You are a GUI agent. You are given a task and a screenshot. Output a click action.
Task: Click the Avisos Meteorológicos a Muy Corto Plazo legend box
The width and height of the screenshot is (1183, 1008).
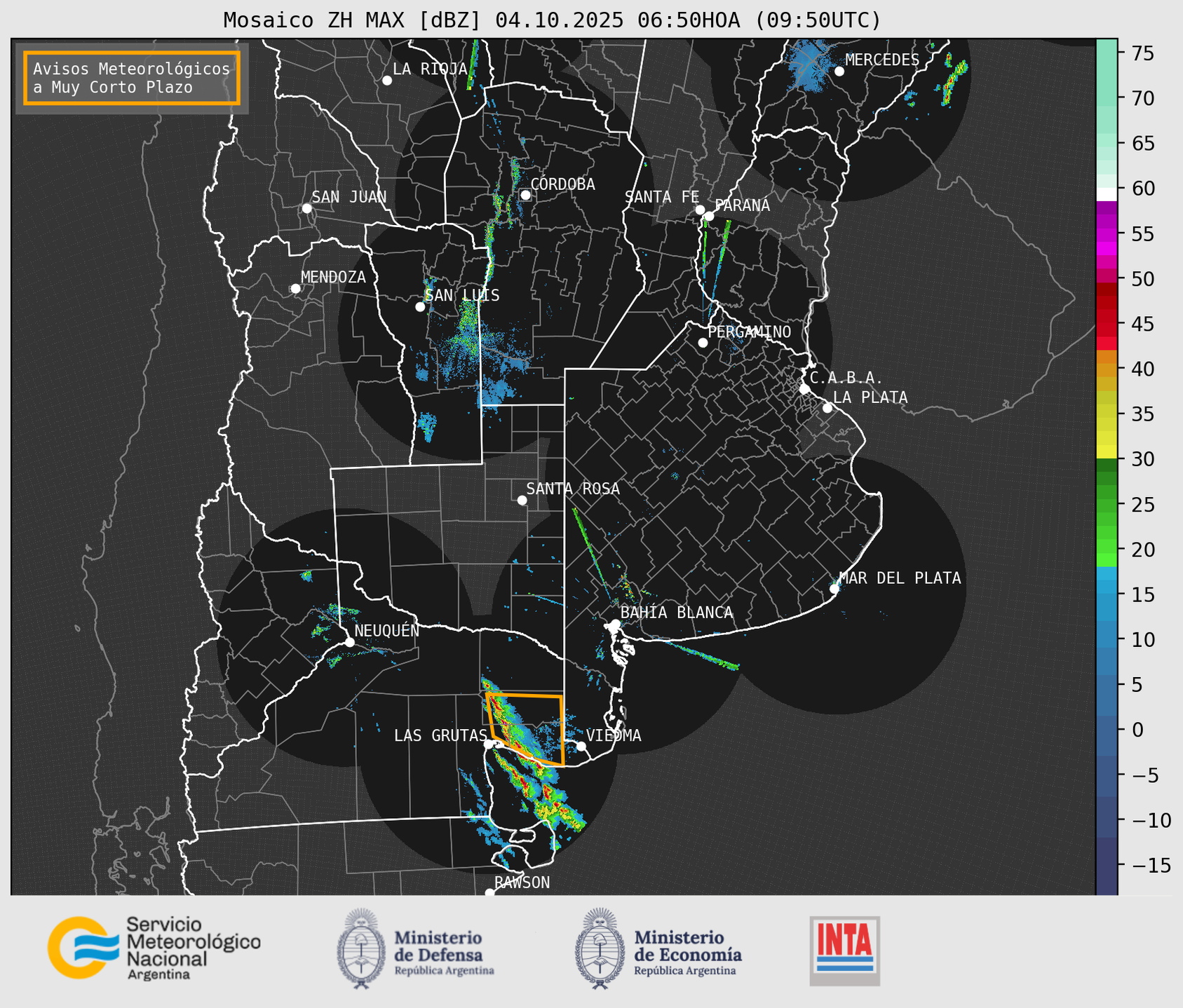tap(132, 78)
